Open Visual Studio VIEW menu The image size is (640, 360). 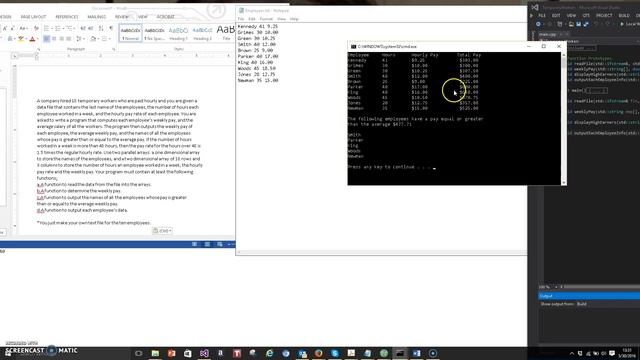coord(571,16)
